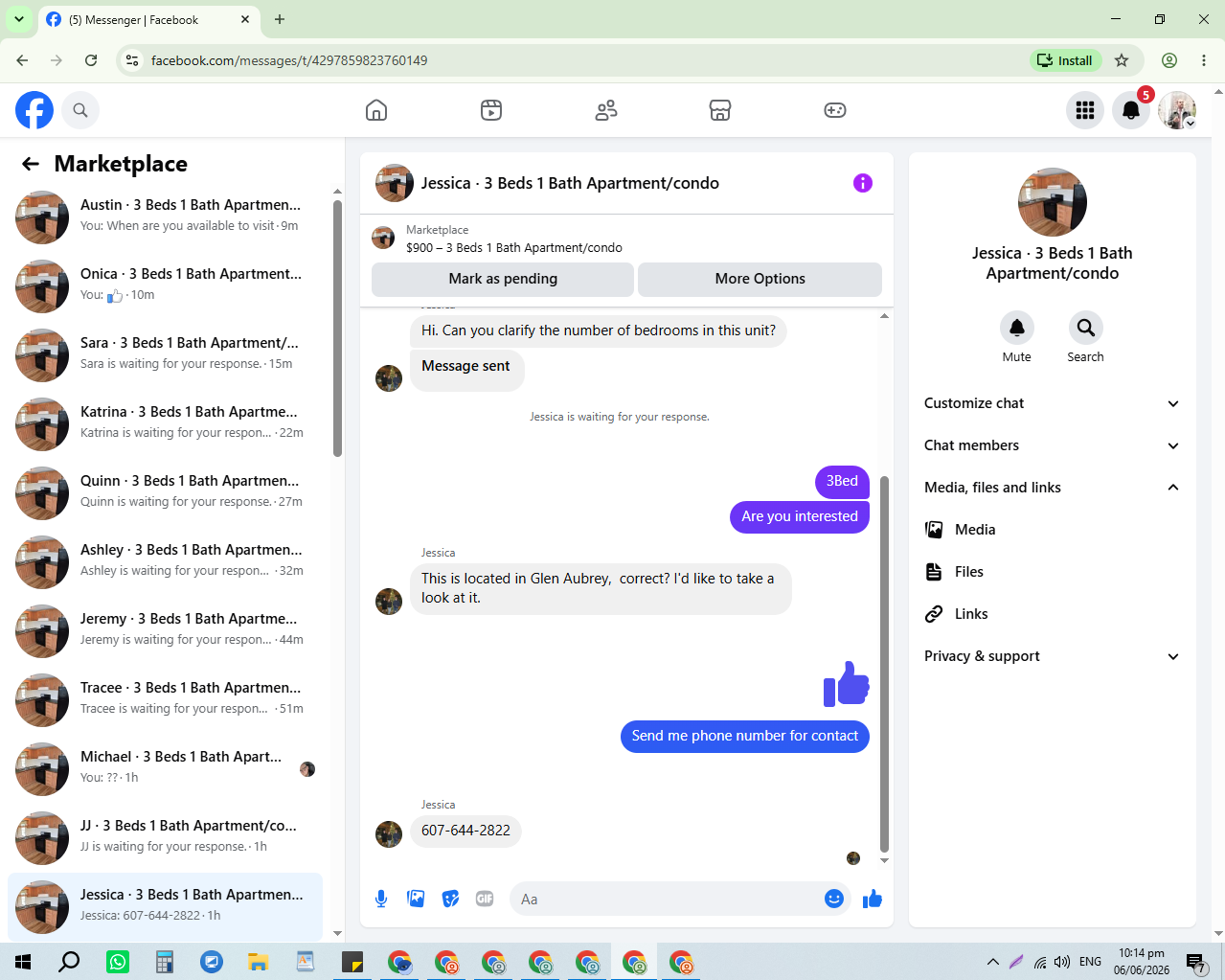Show hidden system tray icons
1225x980 pixels.
tap(993, 962)
